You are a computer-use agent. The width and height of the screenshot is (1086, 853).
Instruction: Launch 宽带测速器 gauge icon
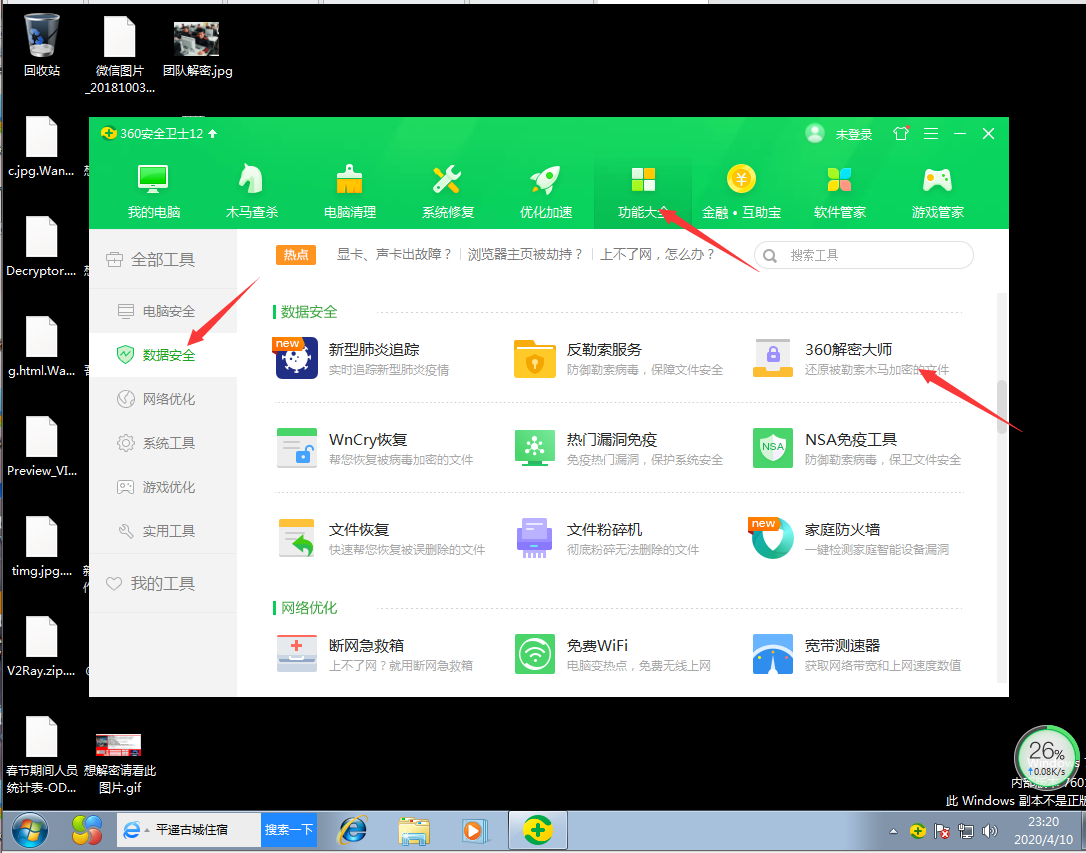(x=773, y=654)
